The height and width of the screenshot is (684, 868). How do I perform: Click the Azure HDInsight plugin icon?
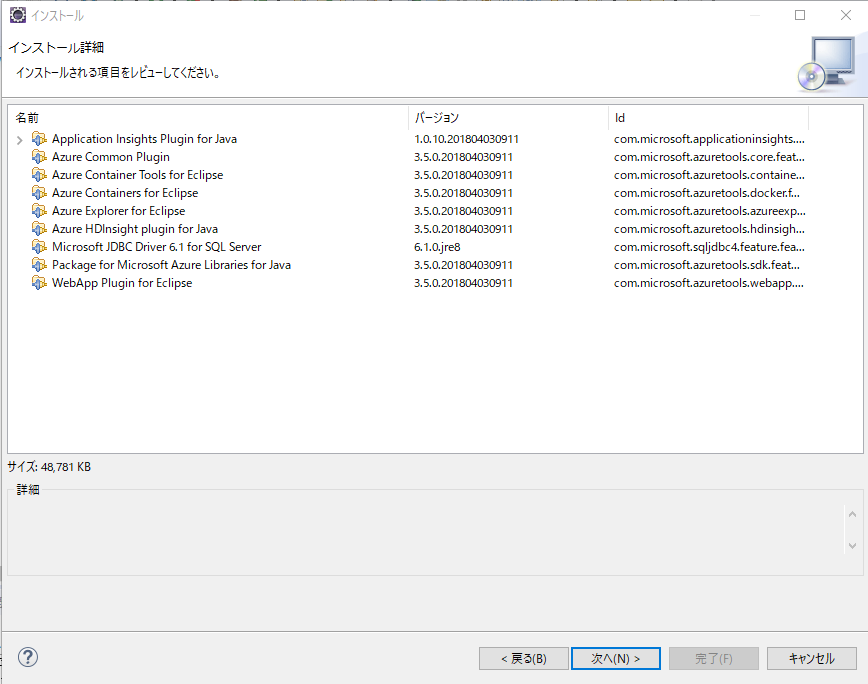39,229
